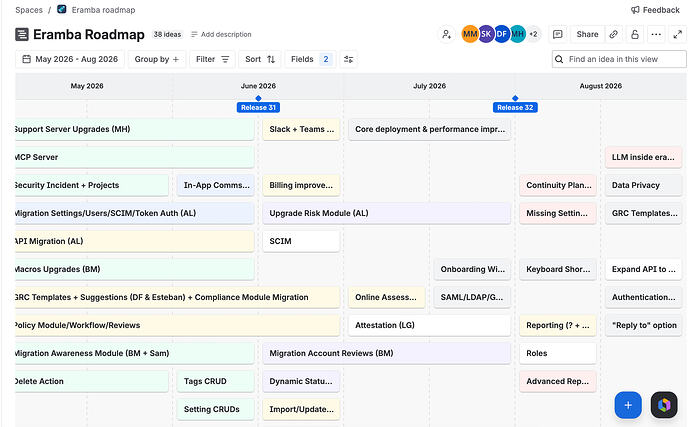Screen dimensions: 690x427
Task: Click the lock permissions icon
Action: (635, 34)
